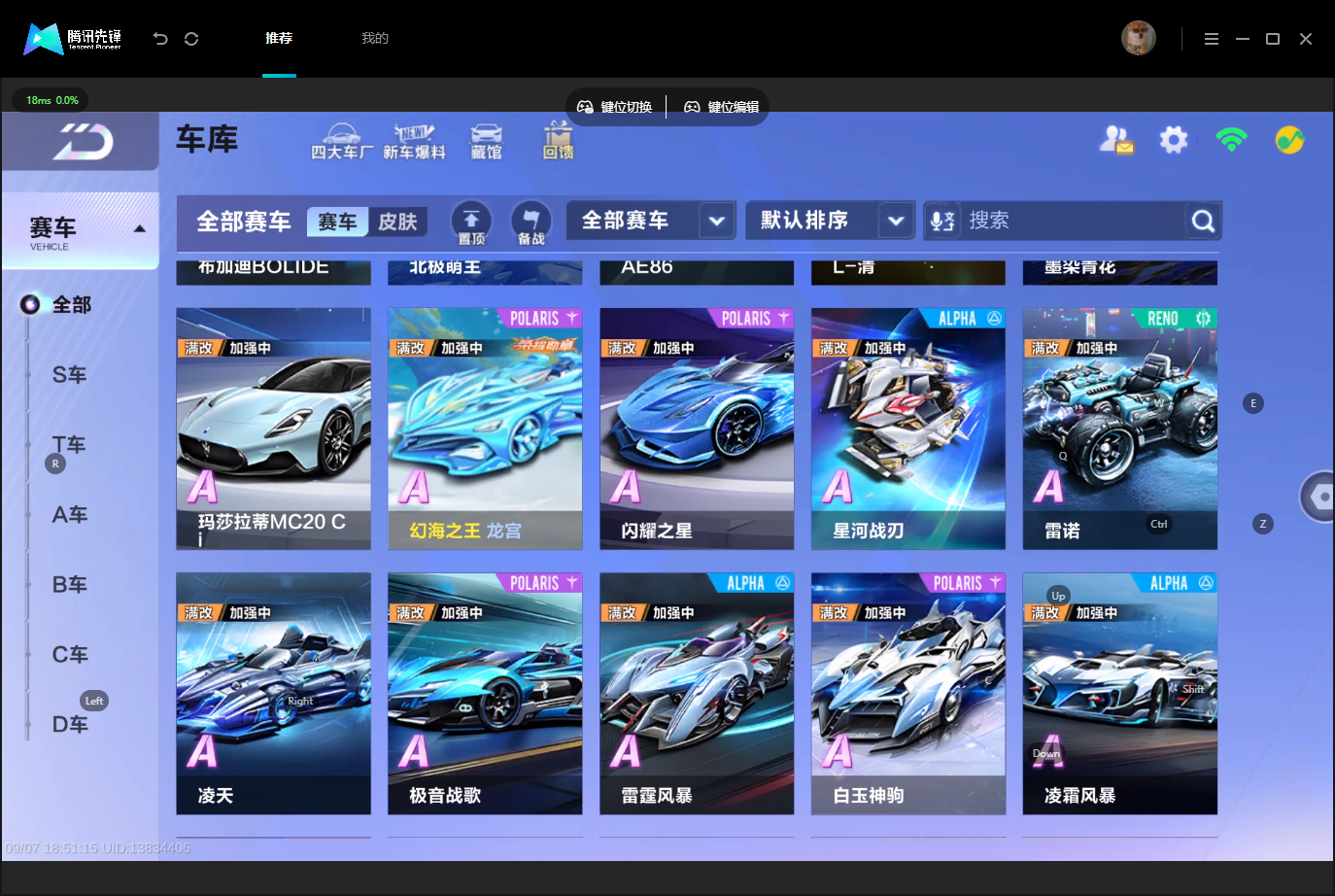
Task: Switch to the 推荐 tab
Action: [x=279, y=38]
